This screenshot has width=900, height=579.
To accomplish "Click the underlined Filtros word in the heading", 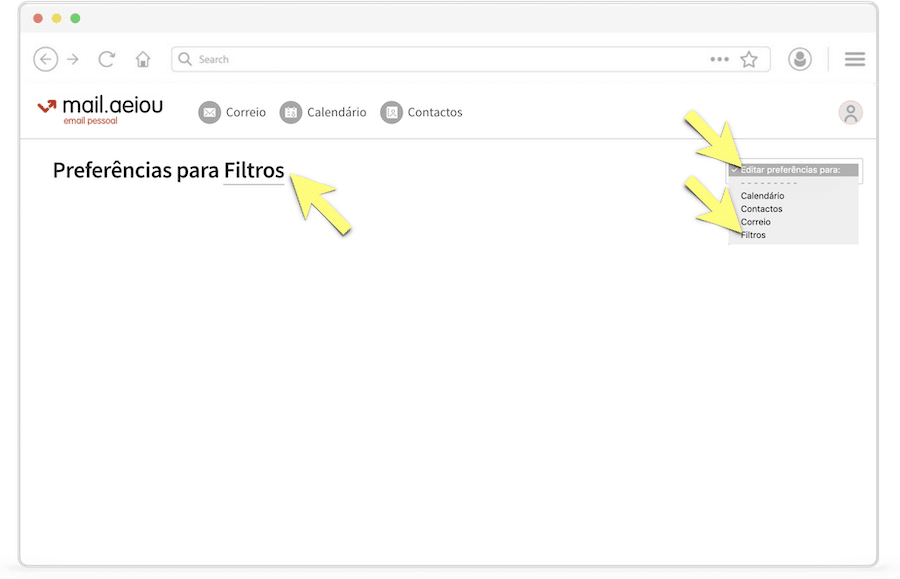I will pyautogui.click(x=254, y=171).
